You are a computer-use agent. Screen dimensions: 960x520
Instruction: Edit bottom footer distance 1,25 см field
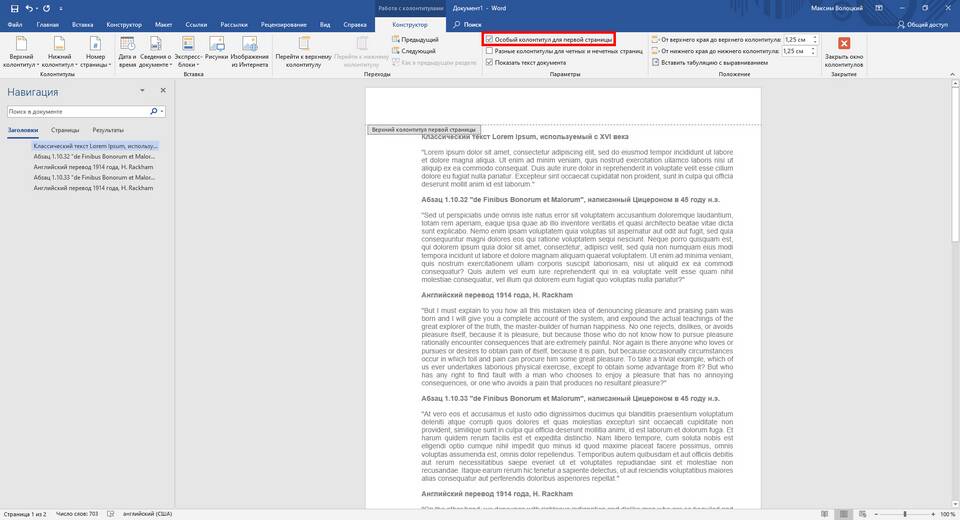(796, 51)
